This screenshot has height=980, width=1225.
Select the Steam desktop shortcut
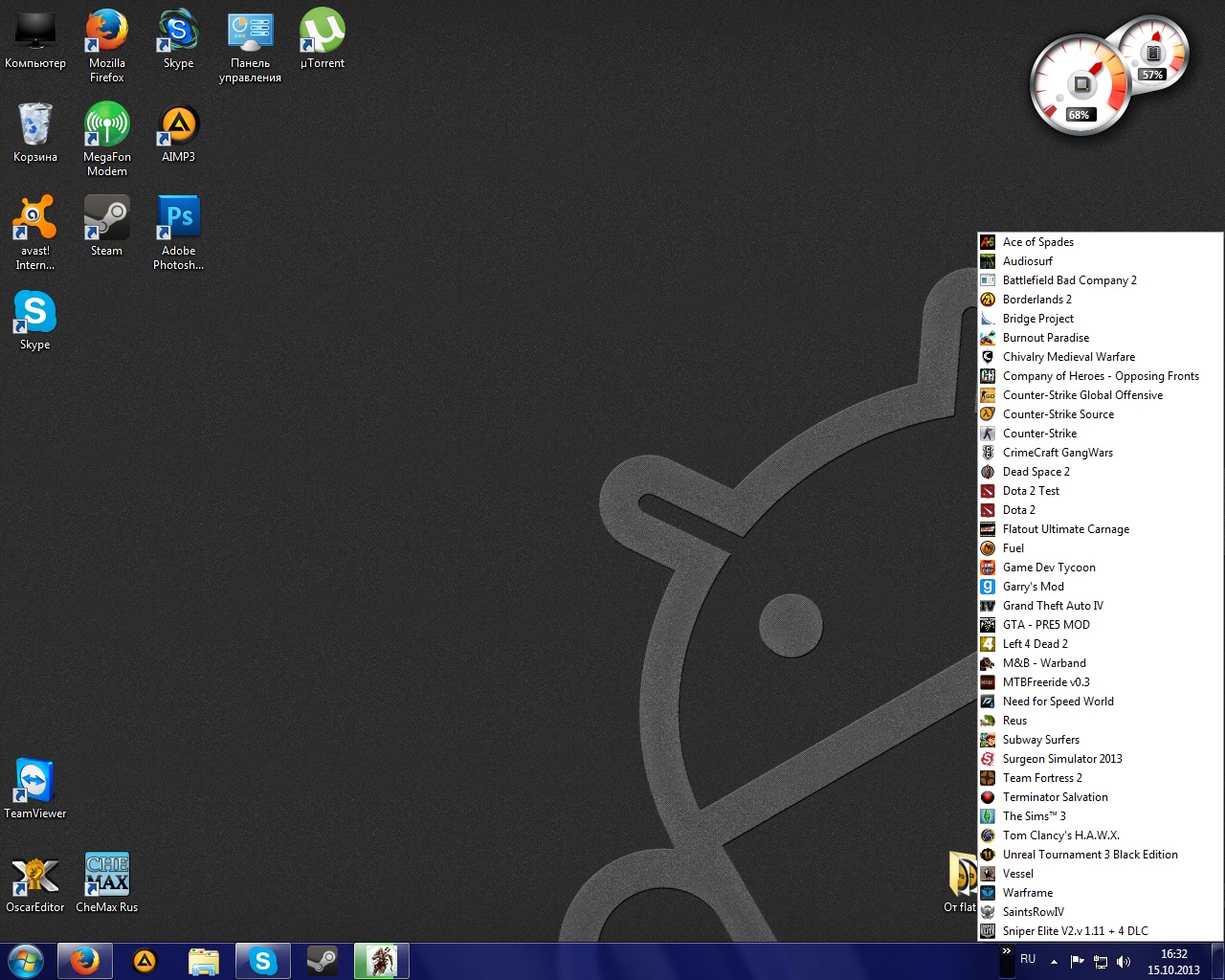[106, 227]
